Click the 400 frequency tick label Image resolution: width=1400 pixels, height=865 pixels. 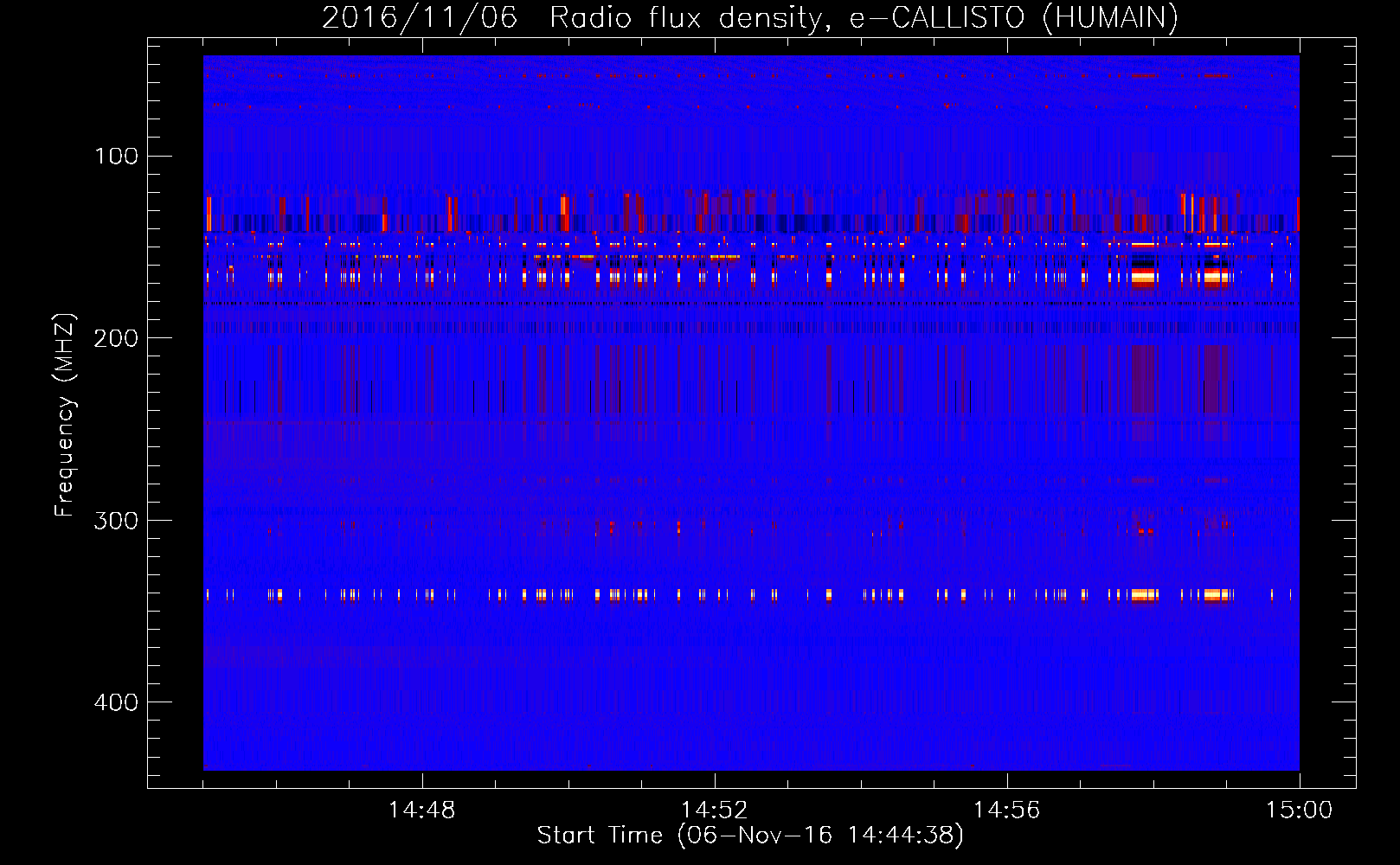click(x=117, y=702)
